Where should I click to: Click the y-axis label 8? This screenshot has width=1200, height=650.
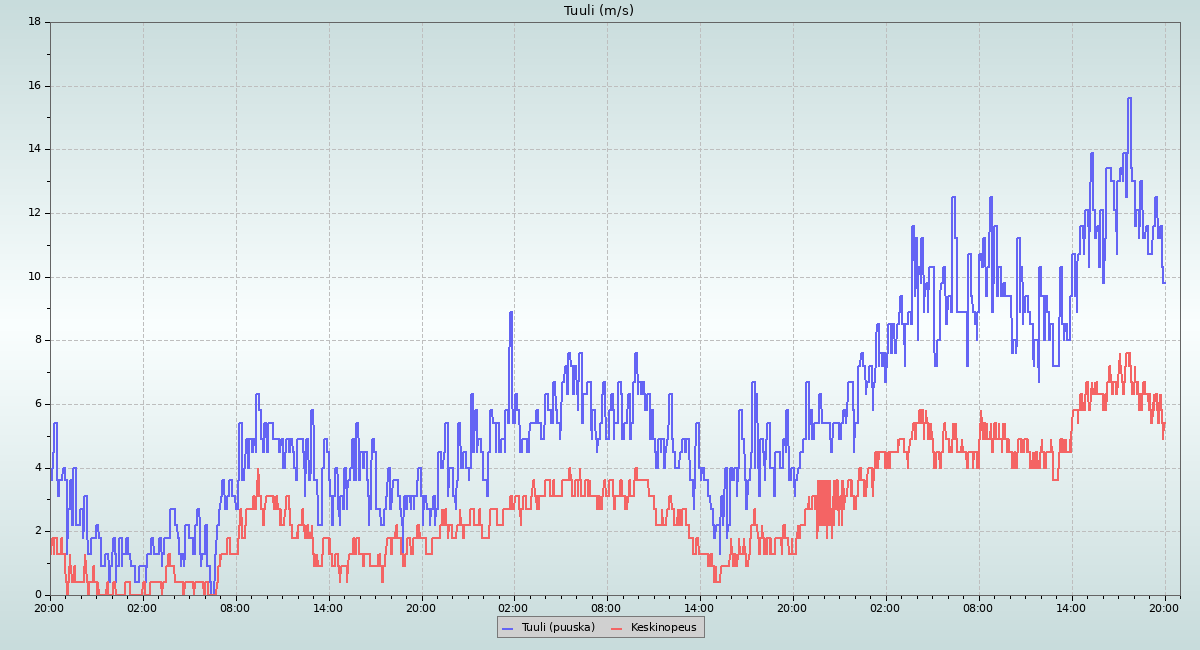(x=37, y=340)
